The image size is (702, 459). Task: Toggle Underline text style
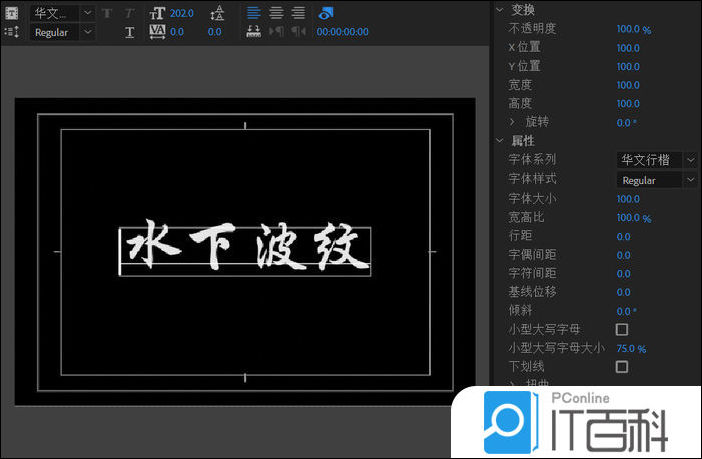129,32
